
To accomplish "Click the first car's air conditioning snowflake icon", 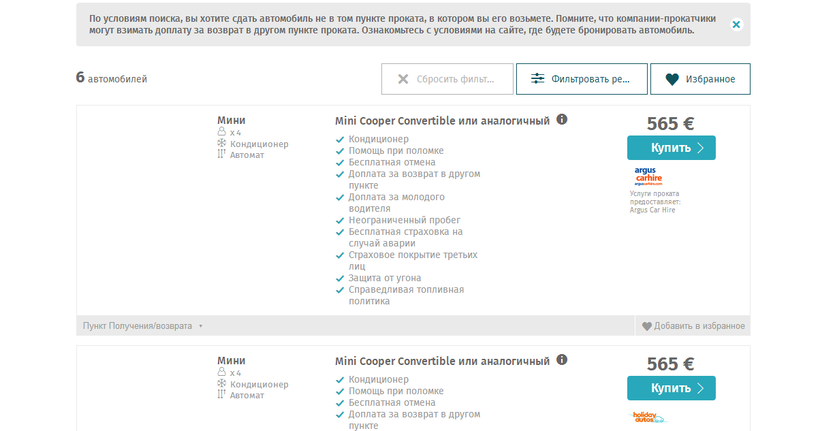I will pos(222,144).
